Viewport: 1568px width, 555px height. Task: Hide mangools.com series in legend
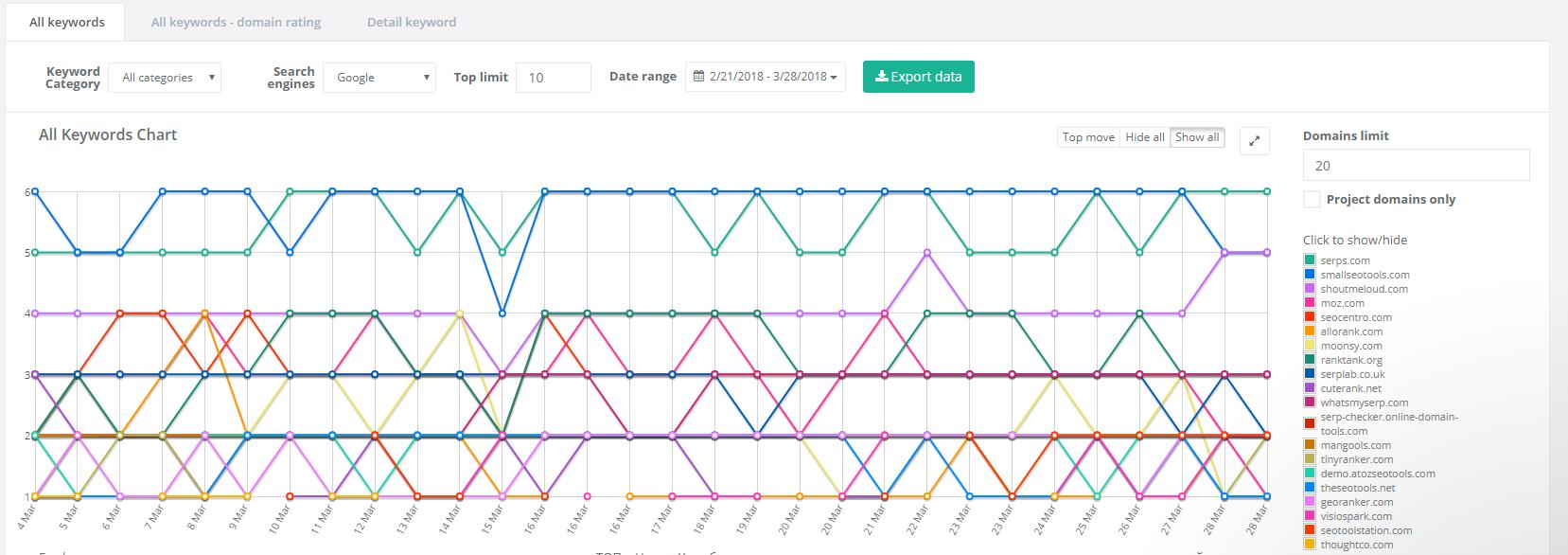pyautogui.click(x=1348, y=445)
